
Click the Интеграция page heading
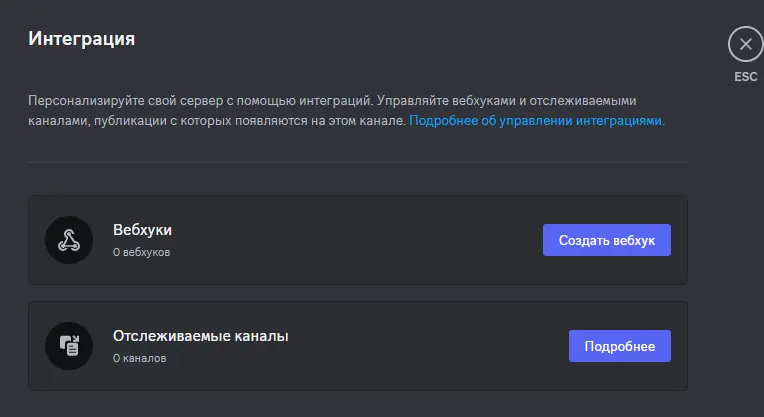(x=81, y=38)
